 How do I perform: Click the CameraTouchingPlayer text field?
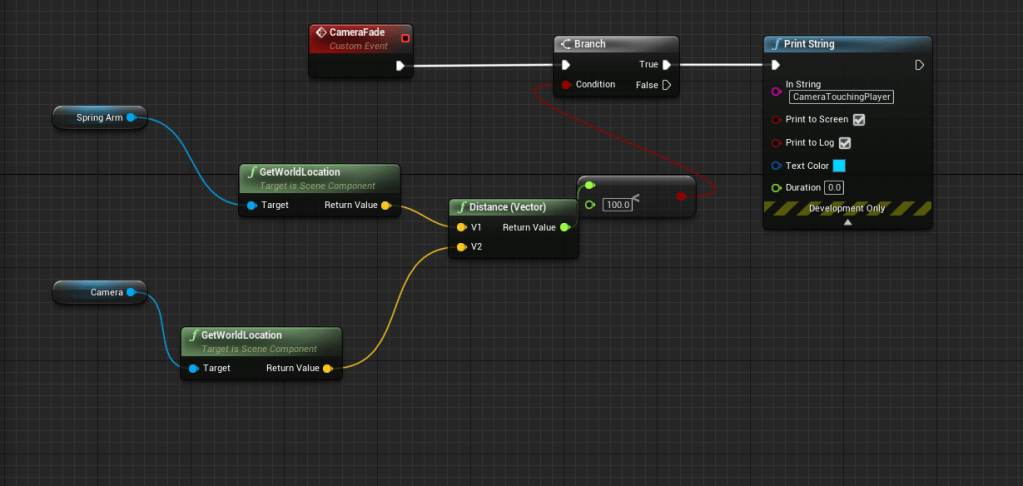(841, 97)
